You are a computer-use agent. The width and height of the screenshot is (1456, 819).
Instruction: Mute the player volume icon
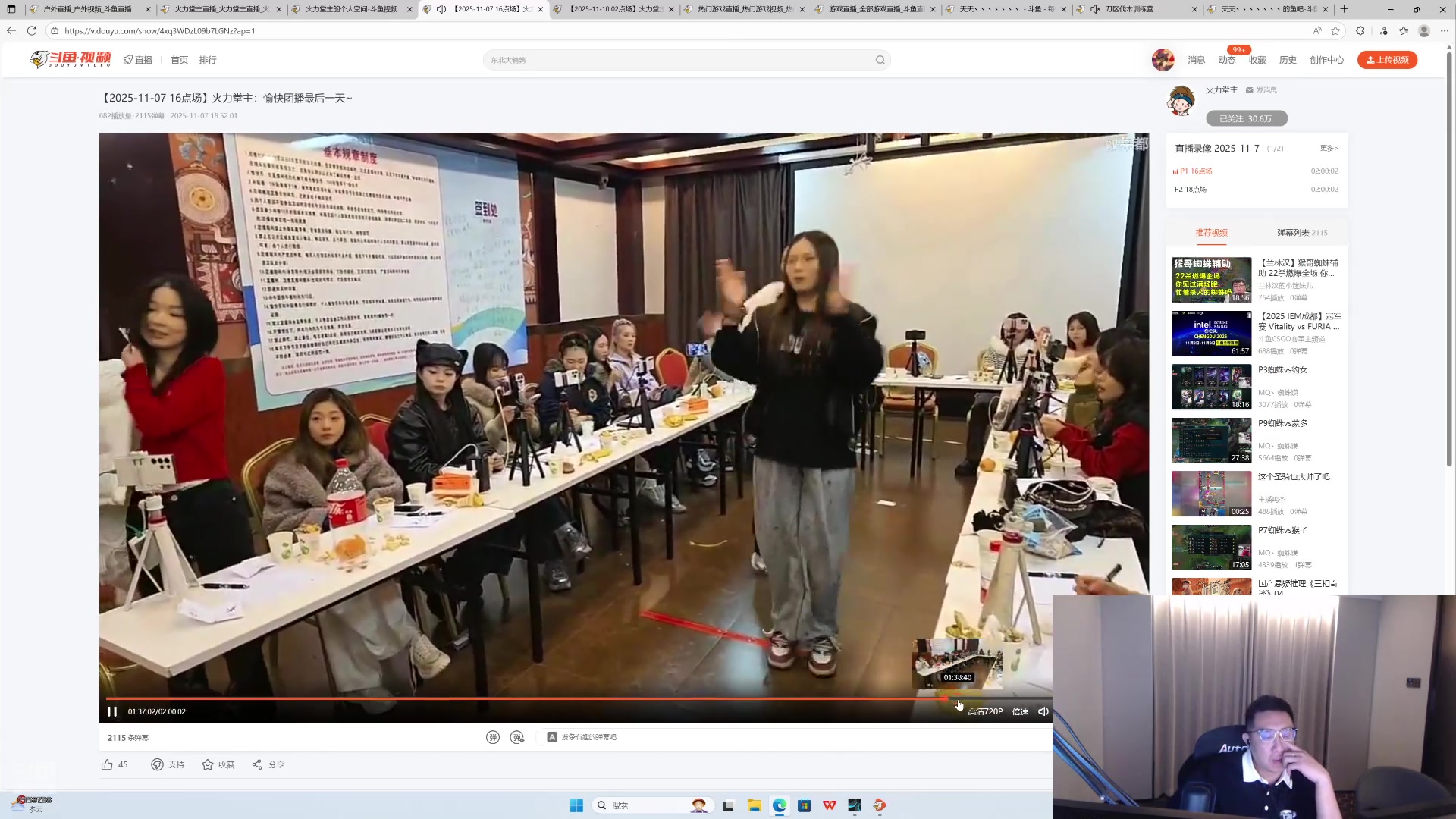(1043, 711)
